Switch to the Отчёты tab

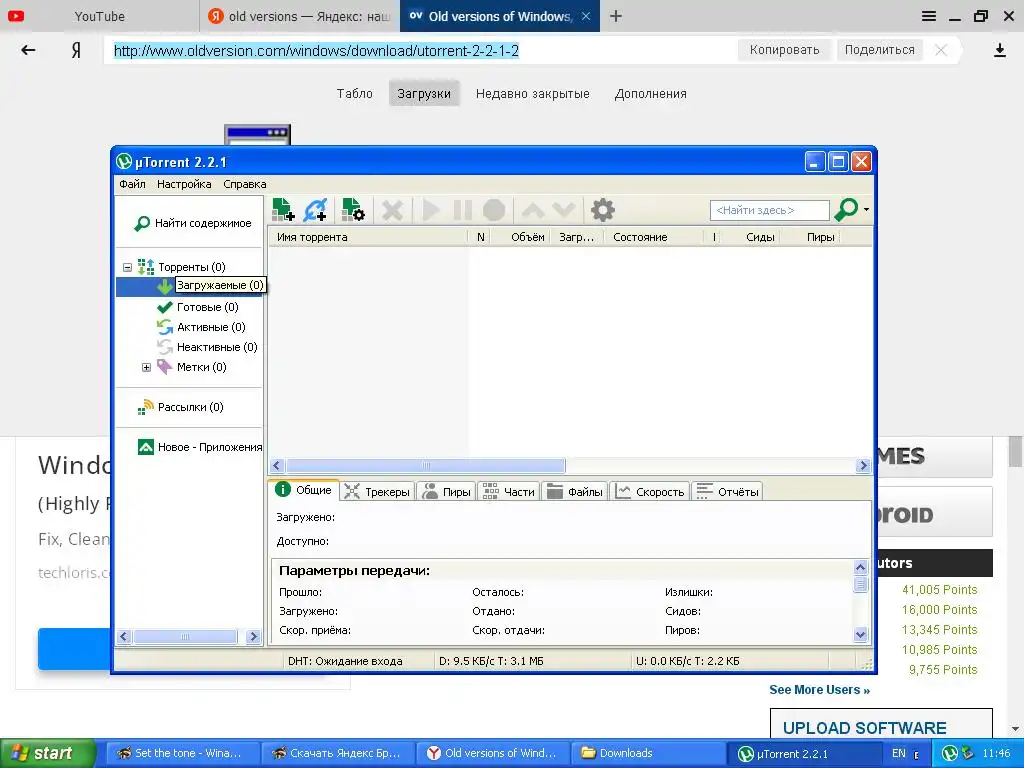(727, 492)
